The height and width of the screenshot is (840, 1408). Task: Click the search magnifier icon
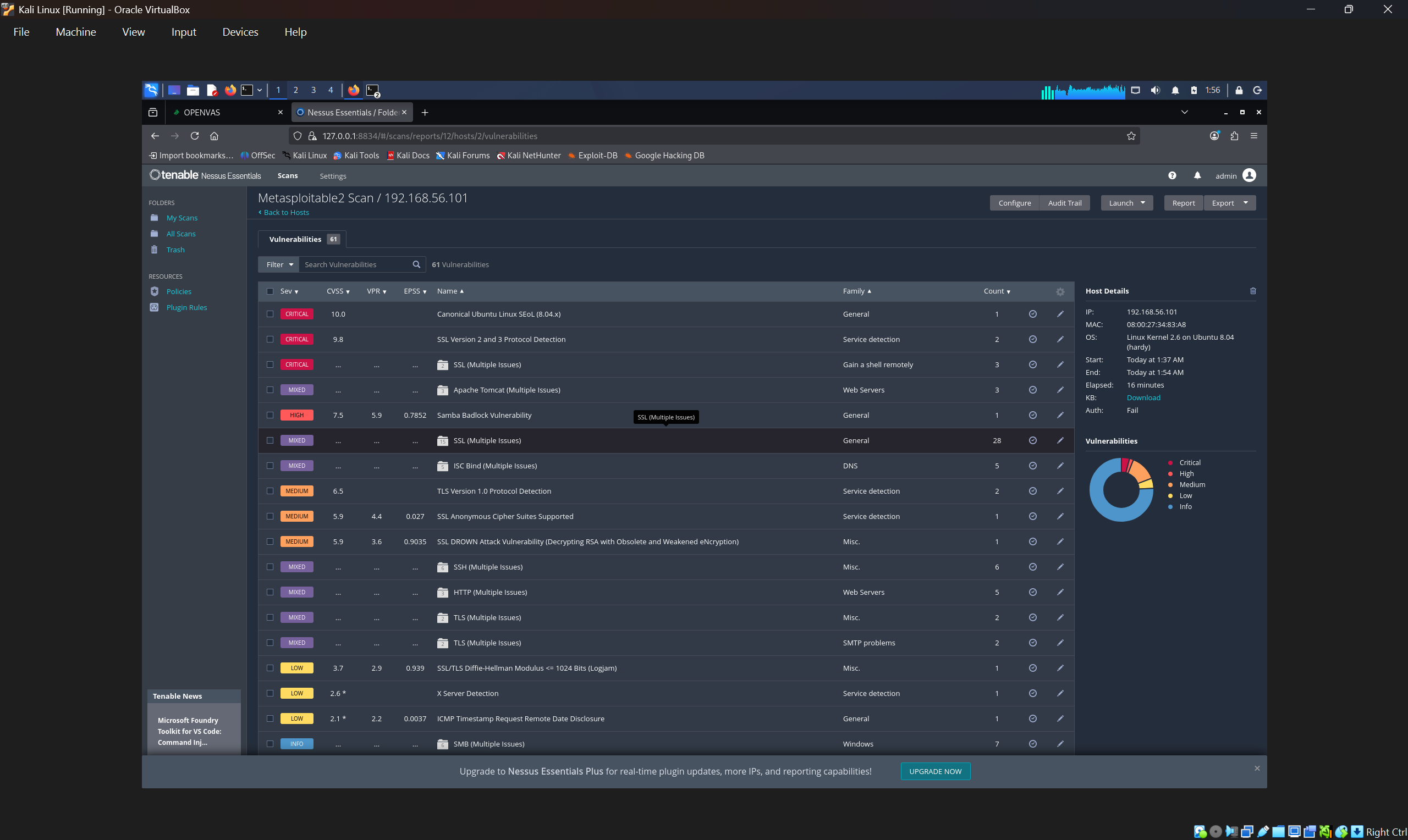(x=416, y=264)
